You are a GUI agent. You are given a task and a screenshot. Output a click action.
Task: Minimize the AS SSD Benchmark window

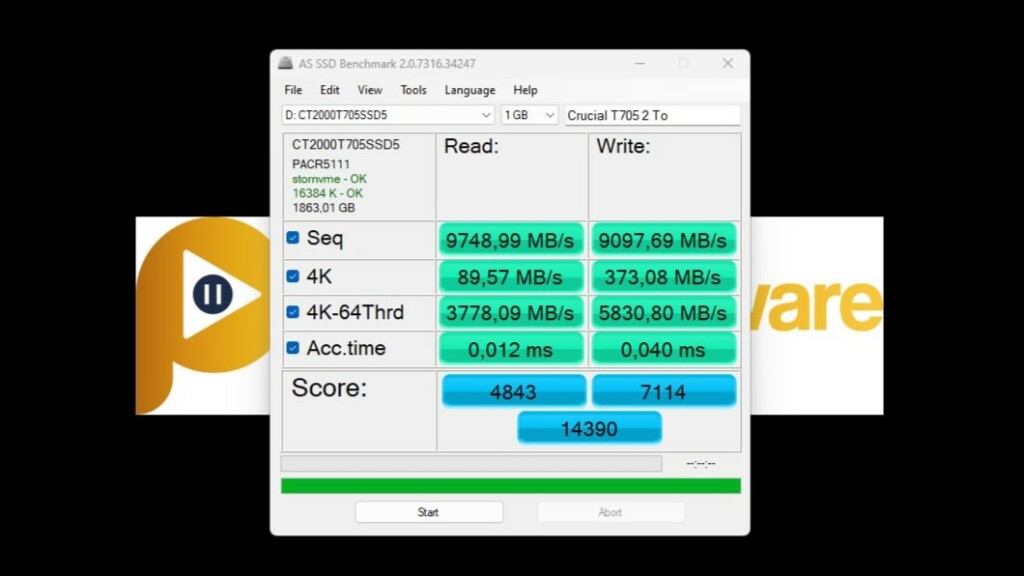click(x=640, y=63)
